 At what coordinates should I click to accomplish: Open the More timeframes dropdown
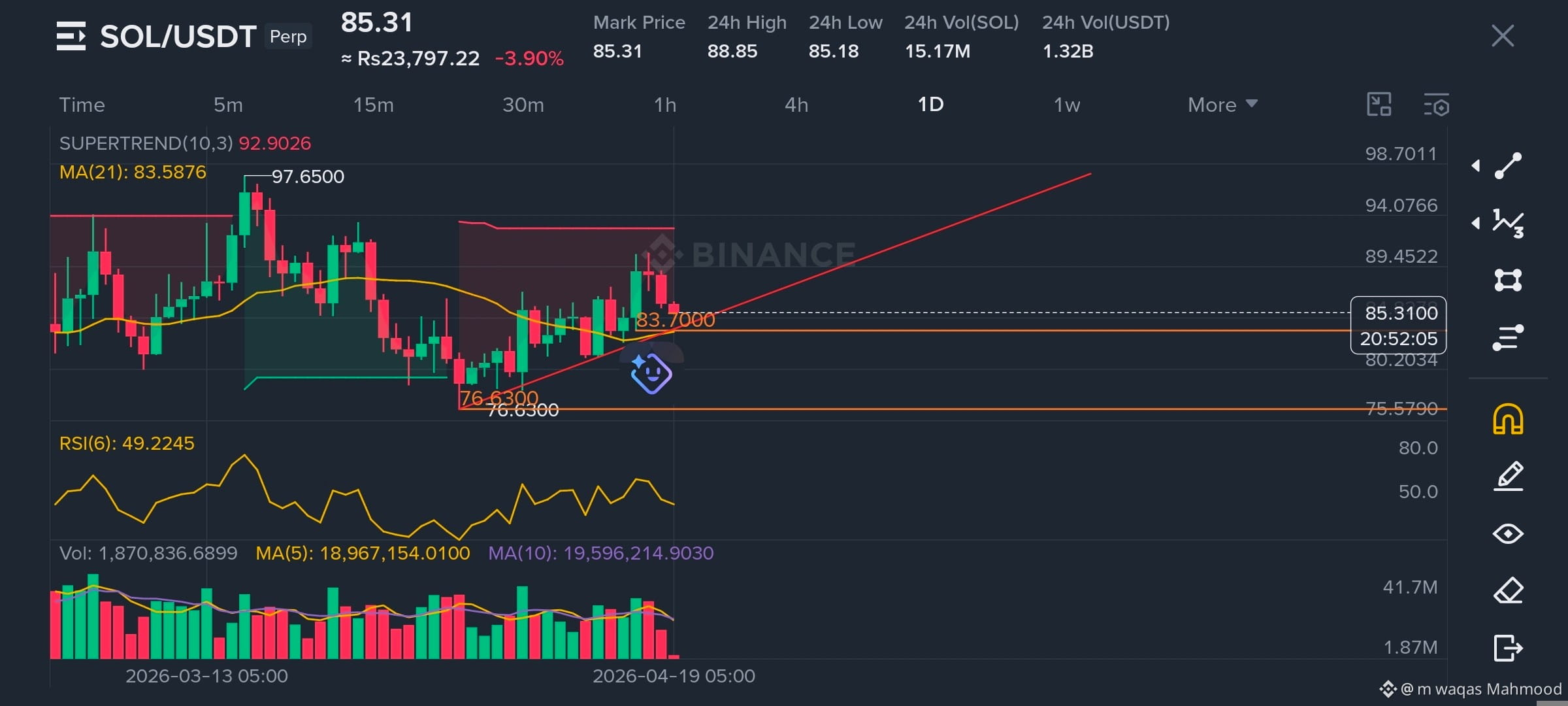point(1222,105)
